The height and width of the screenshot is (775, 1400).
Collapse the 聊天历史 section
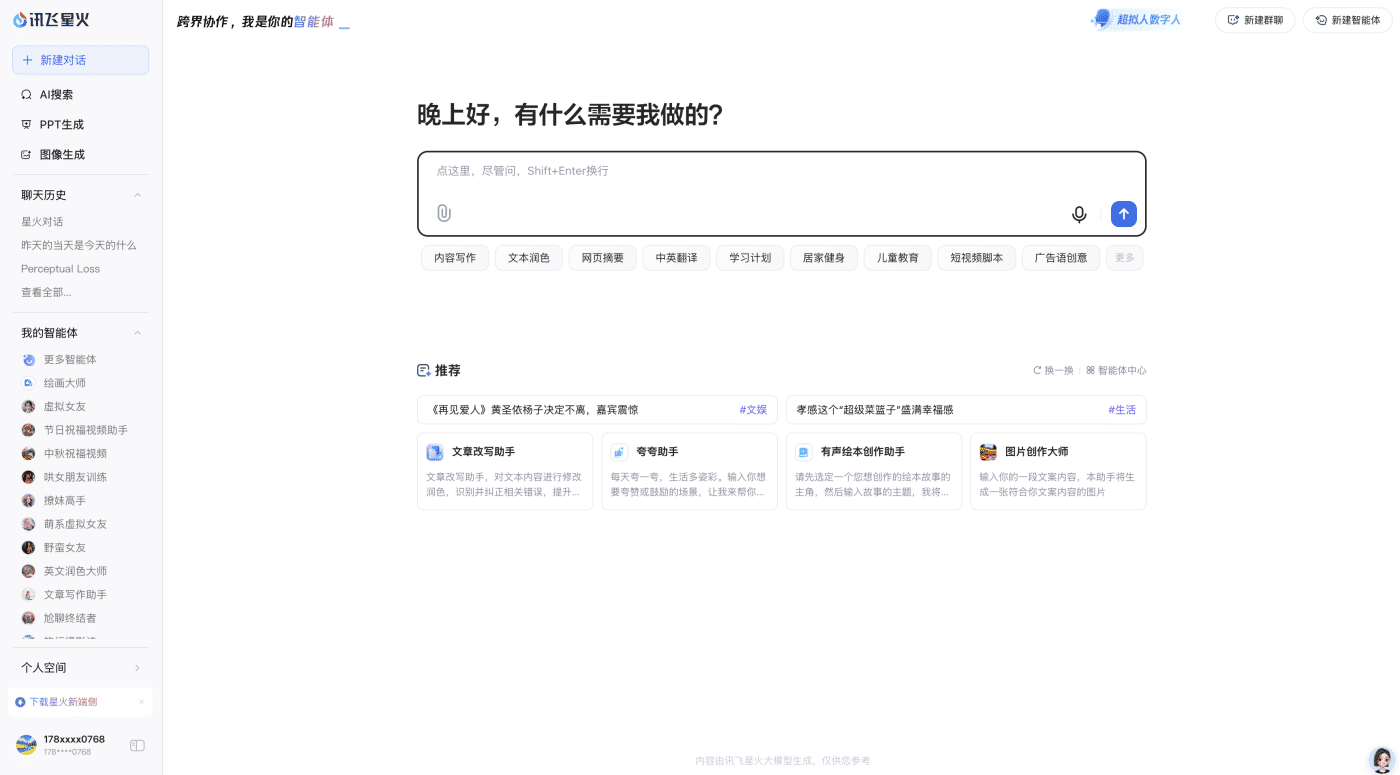point(137,194)
